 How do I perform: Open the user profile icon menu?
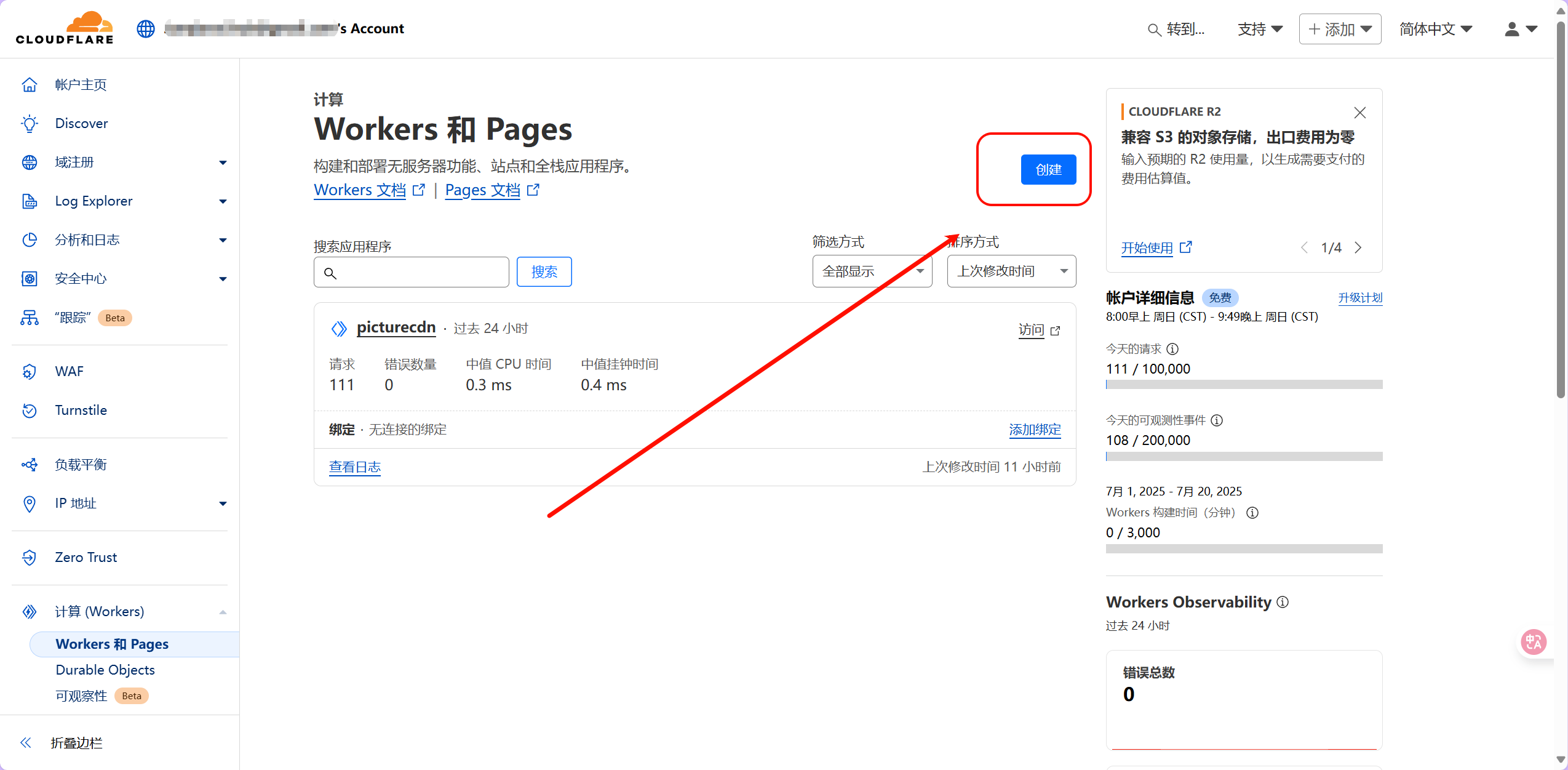click(1521, 29)
